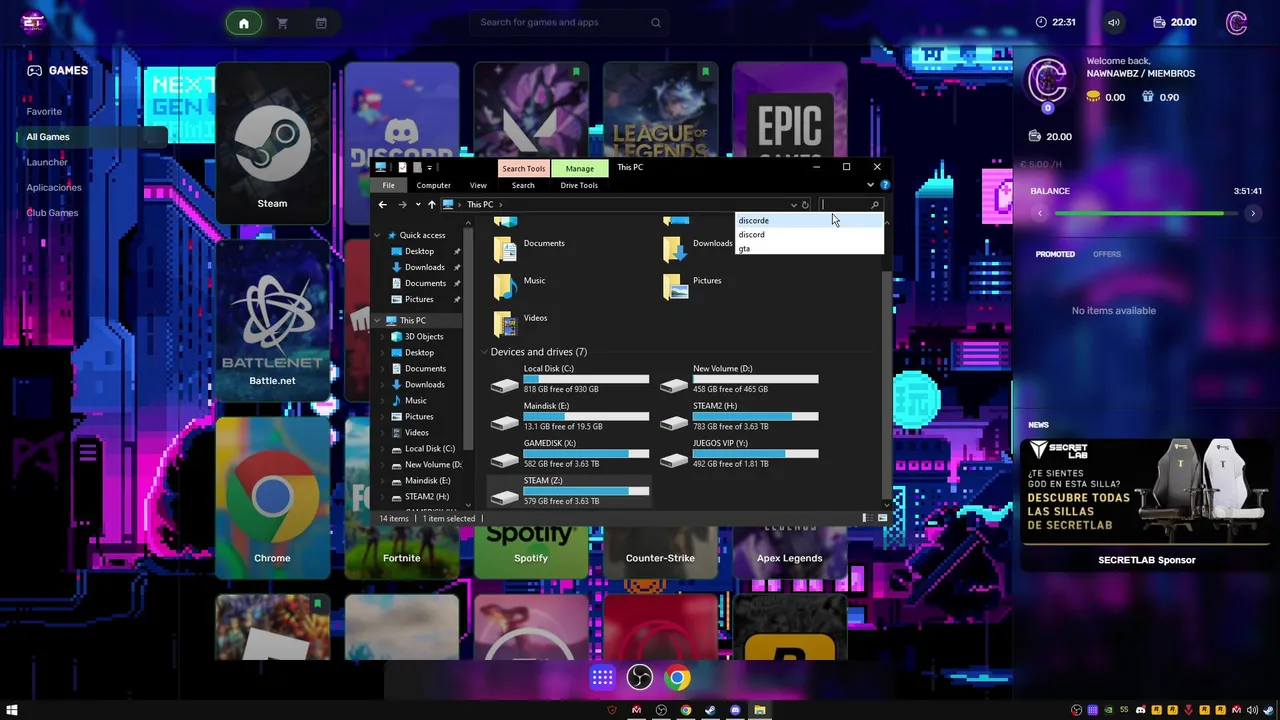Open the Pictures folder in the main pane
This screenshot has width=1280, height=720.
[692, 286]
